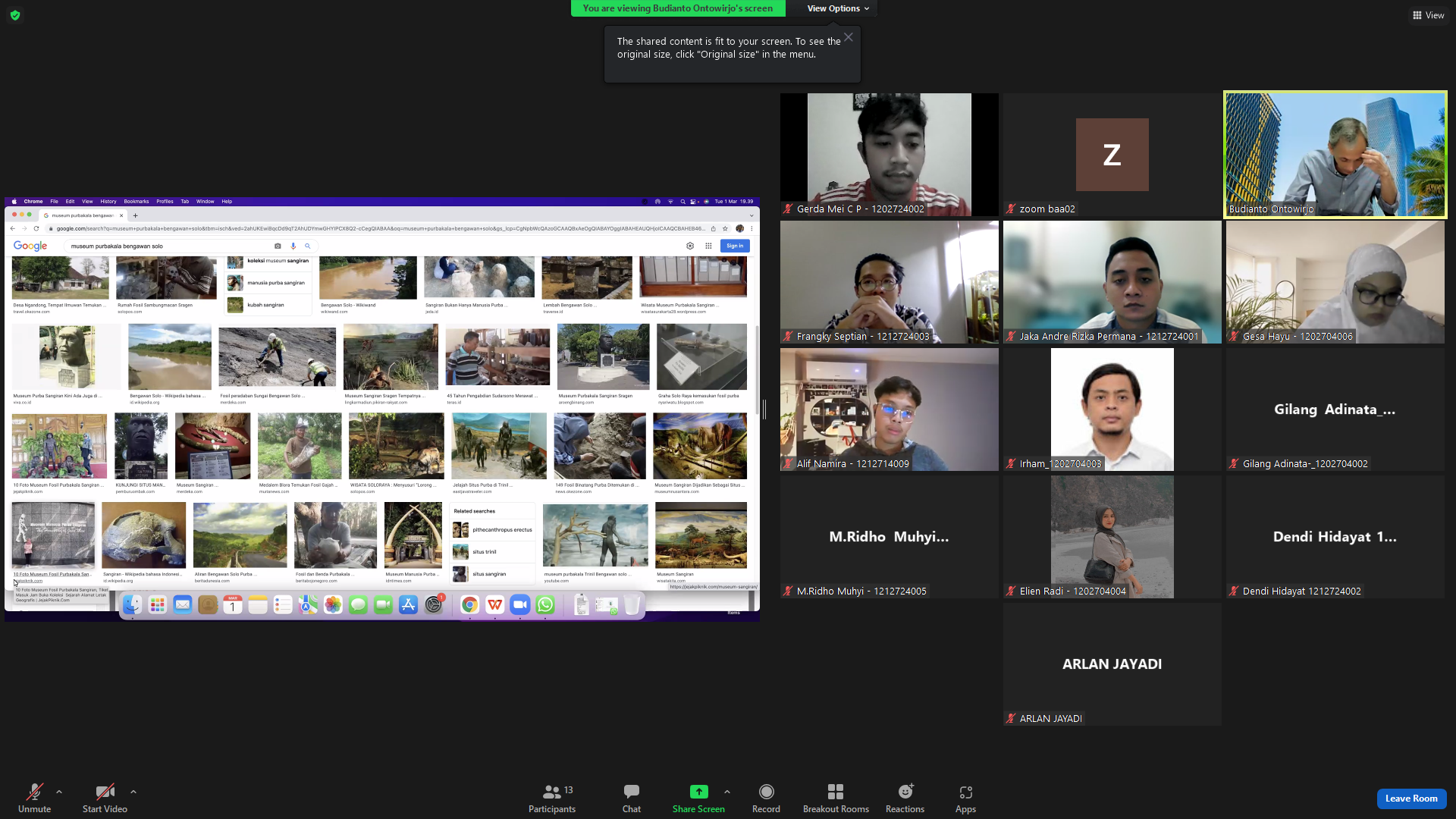Select Frangky Septian's video tile
Image resolution: width=1456 pixels, height=819 pixels.
[x=890, y=282]
